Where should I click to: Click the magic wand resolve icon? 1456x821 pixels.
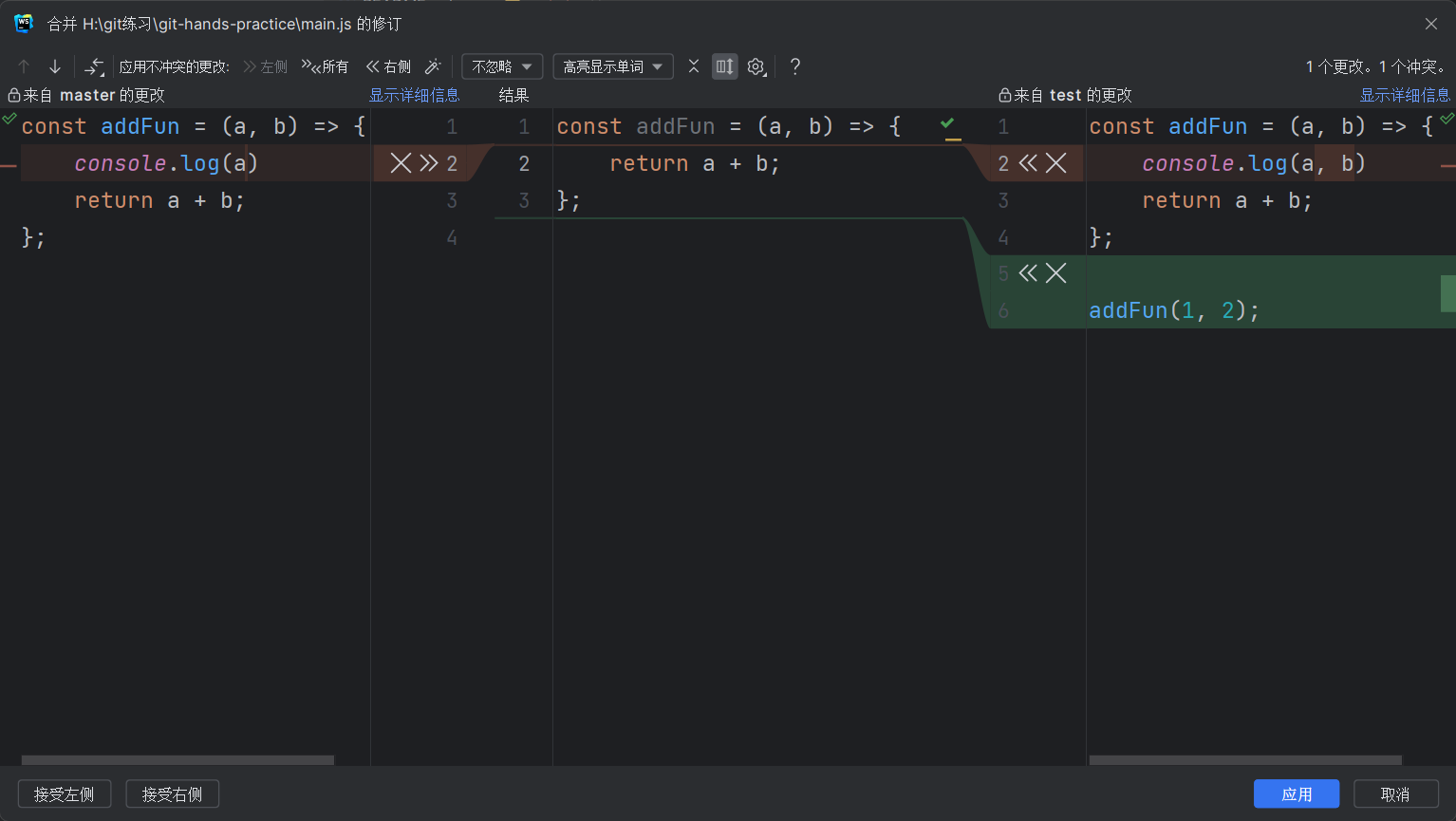(x=433, y=66)
